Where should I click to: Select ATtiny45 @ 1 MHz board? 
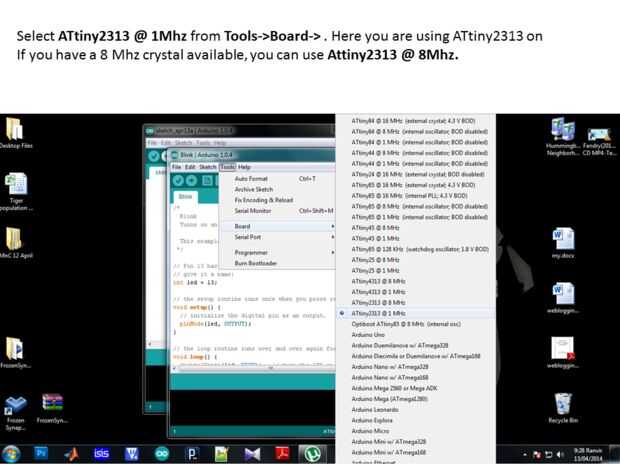coord(415,238)
